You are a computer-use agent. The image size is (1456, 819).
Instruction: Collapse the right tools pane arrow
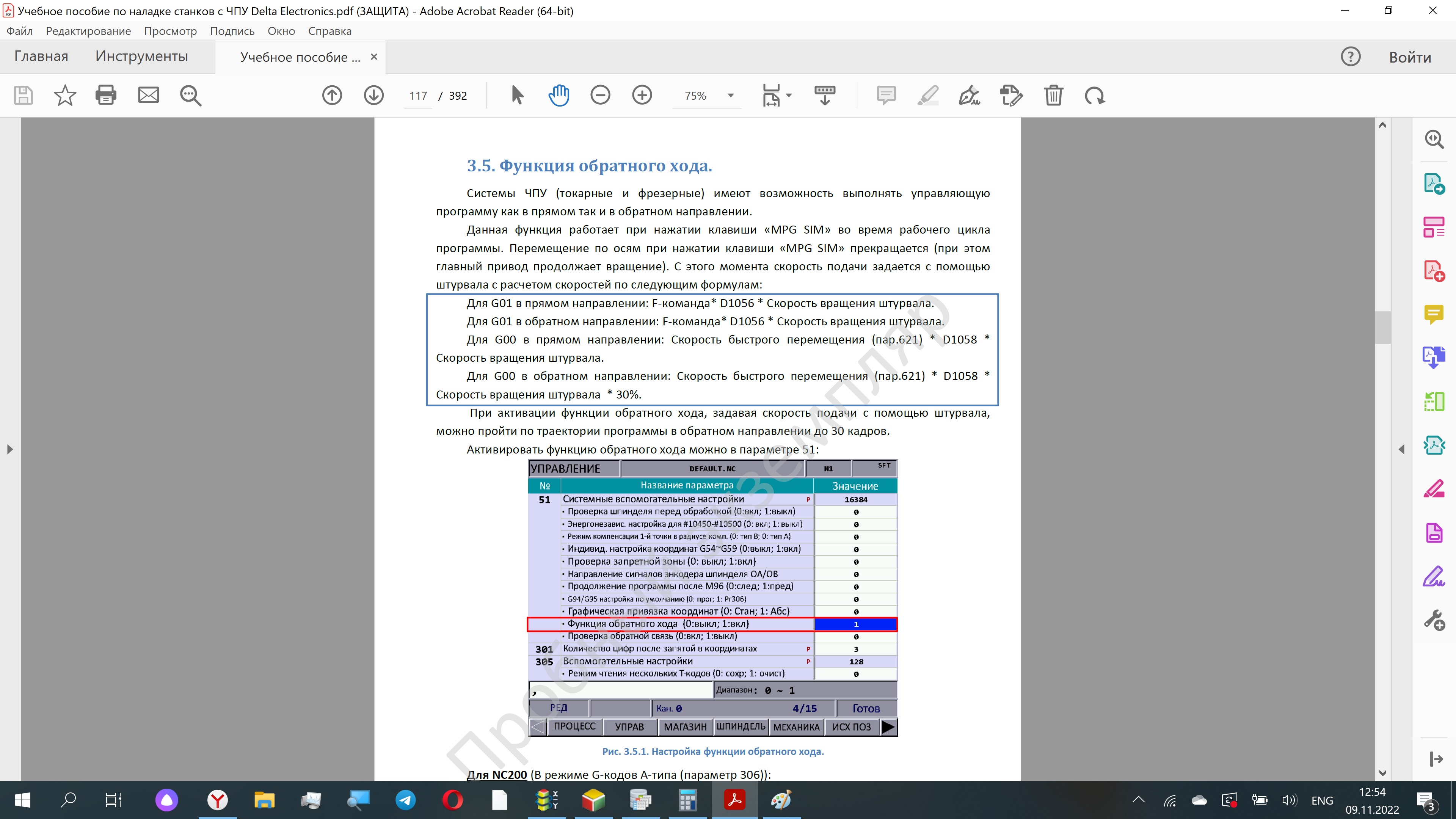coord(1401,449)
